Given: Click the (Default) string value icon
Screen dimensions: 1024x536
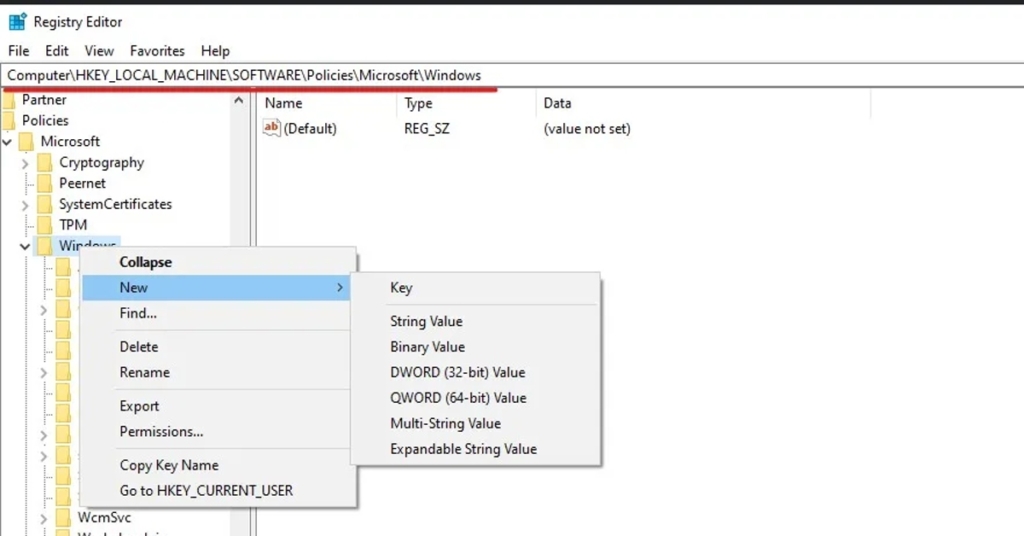Looking at the screenshot, I should (271, 128).
